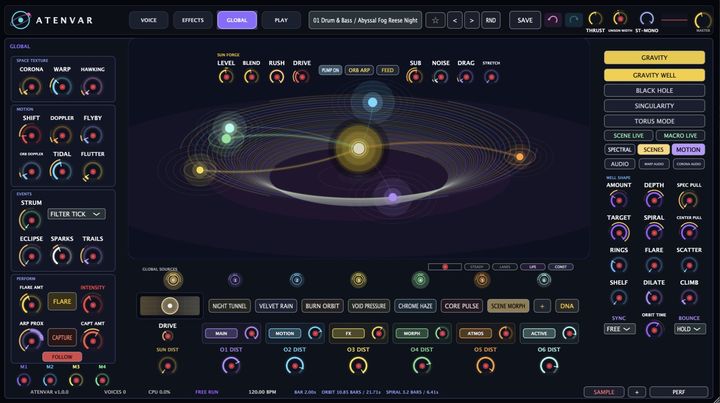Open the BOUNCE HOLD dropdown
Viewport: 720px width, 403px height.
point(689,329)
